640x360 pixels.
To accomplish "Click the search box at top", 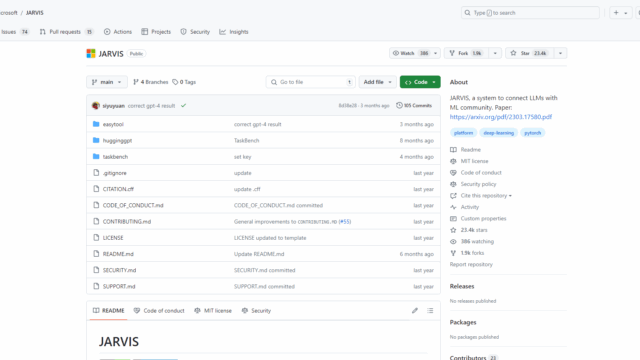I will coord(530,13).
